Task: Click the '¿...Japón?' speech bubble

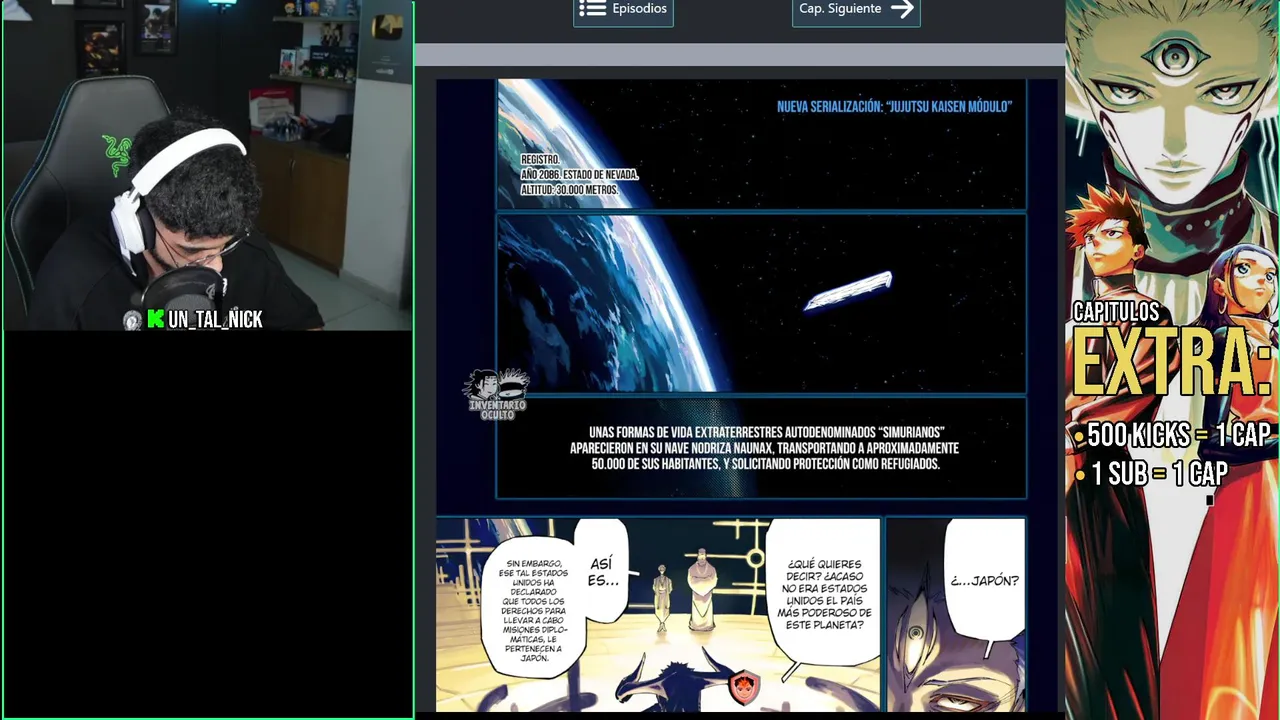Action: (984, 580)
